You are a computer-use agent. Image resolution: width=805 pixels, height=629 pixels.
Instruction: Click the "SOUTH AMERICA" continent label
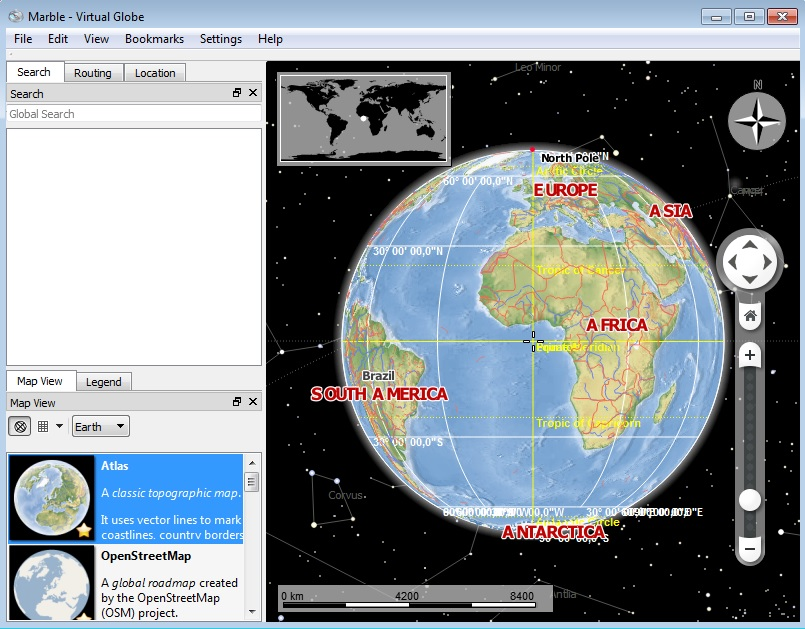point(379,394)
